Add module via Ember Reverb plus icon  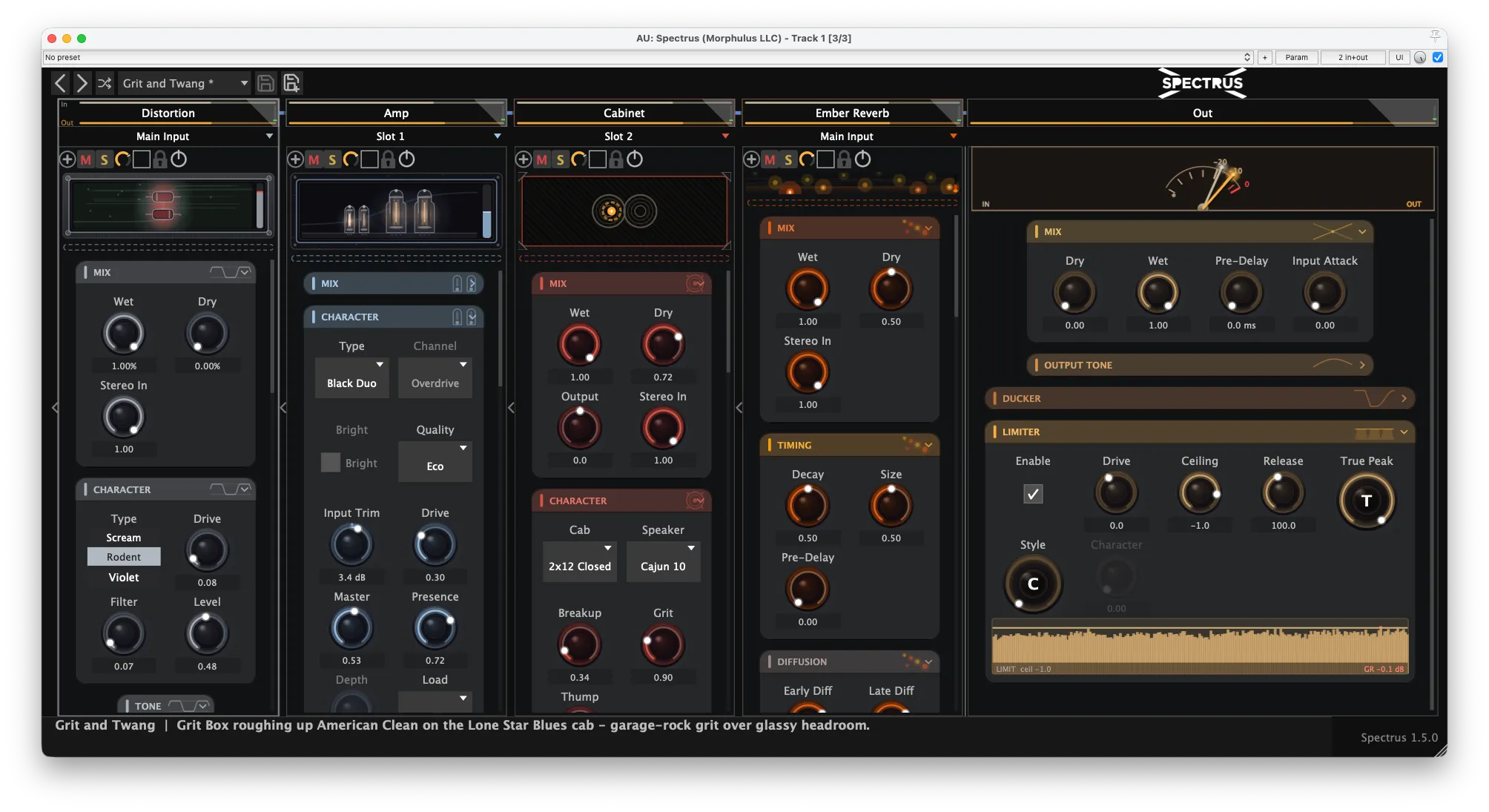click(x=751, y=159)
